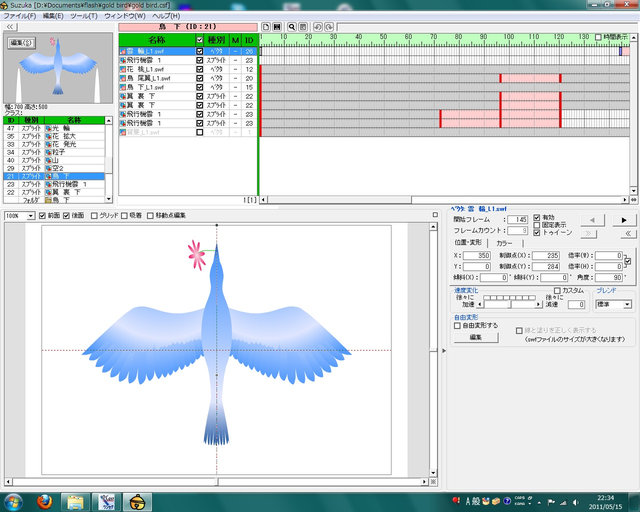Click icon of 雲 輪_L1.swf layer
Screen dimensions: 640x512
point(122,51)
